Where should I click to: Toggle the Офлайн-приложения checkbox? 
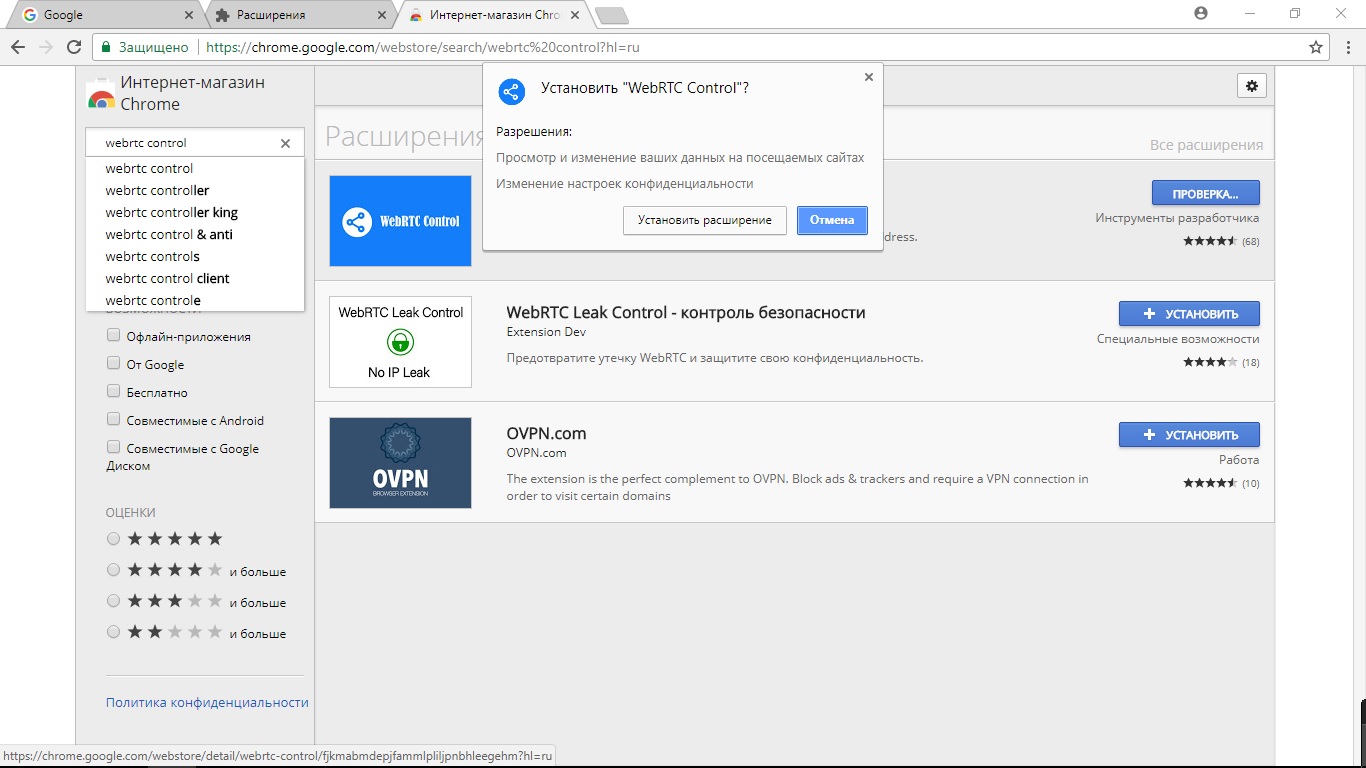point(113,336)
